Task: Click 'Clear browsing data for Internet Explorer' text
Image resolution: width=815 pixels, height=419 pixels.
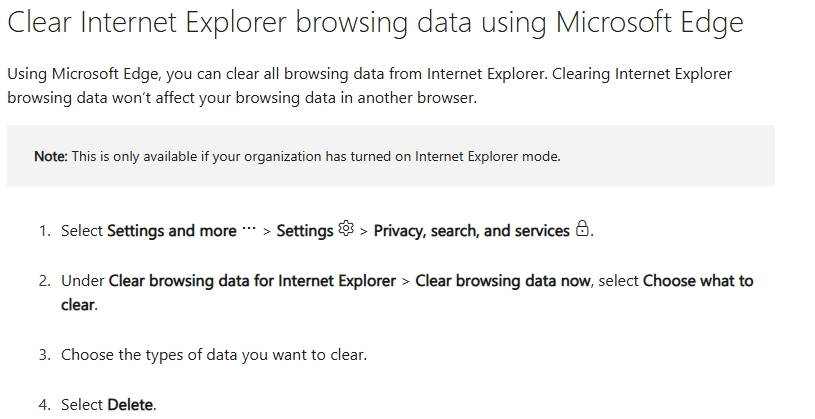Action: [x=252, y=281]
